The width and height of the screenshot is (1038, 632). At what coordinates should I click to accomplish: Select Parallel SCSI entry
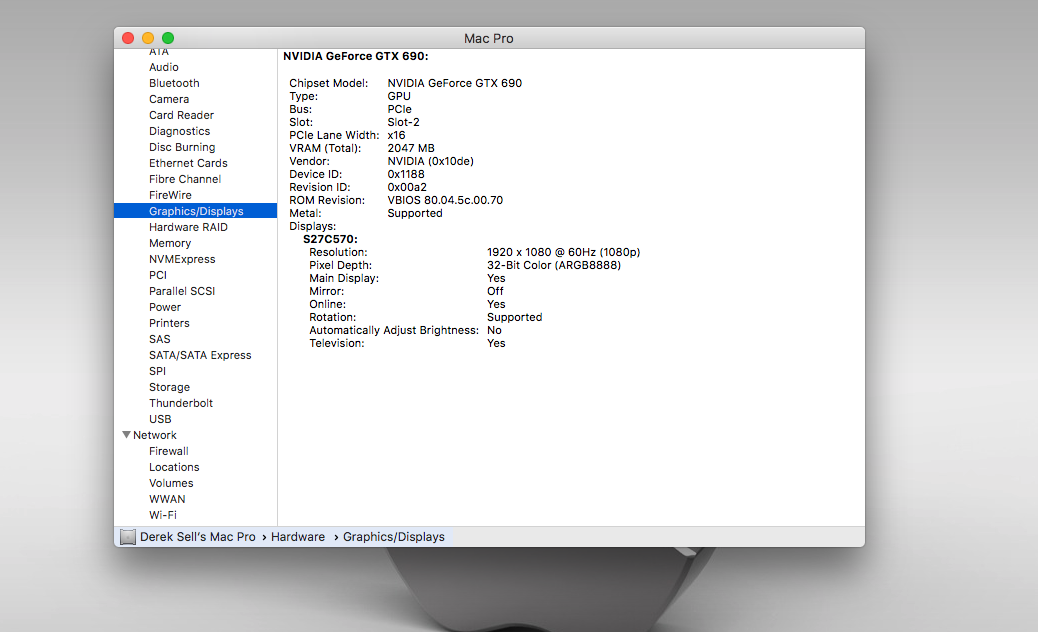click(x=182, y=291)
